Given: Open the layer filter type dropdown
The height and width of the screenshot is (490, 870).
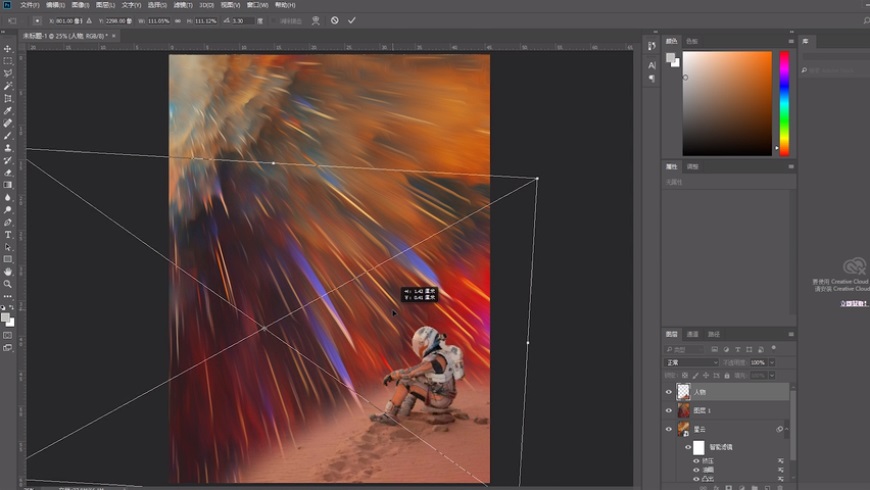Looking at the screenshot, I should pyautogui.click(x=684, y=349).
